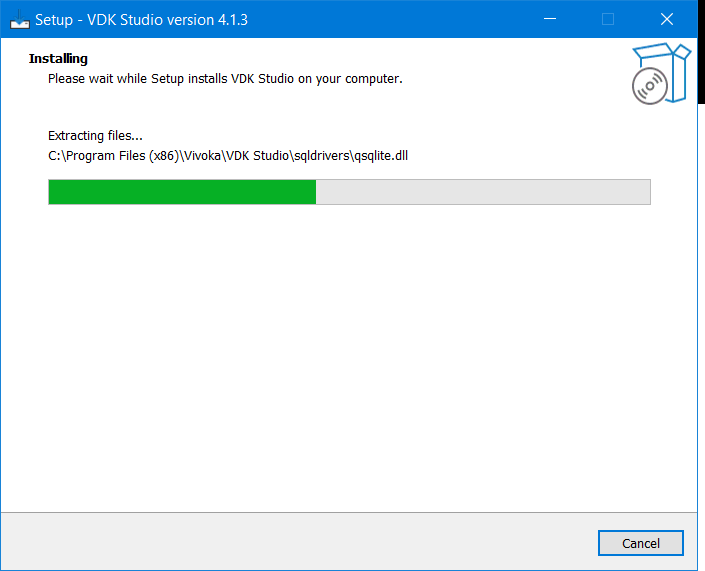Screen dimensions: 705x571
Task: Click the blank title bar area beside the title
Action: click(x=400, y=19)
